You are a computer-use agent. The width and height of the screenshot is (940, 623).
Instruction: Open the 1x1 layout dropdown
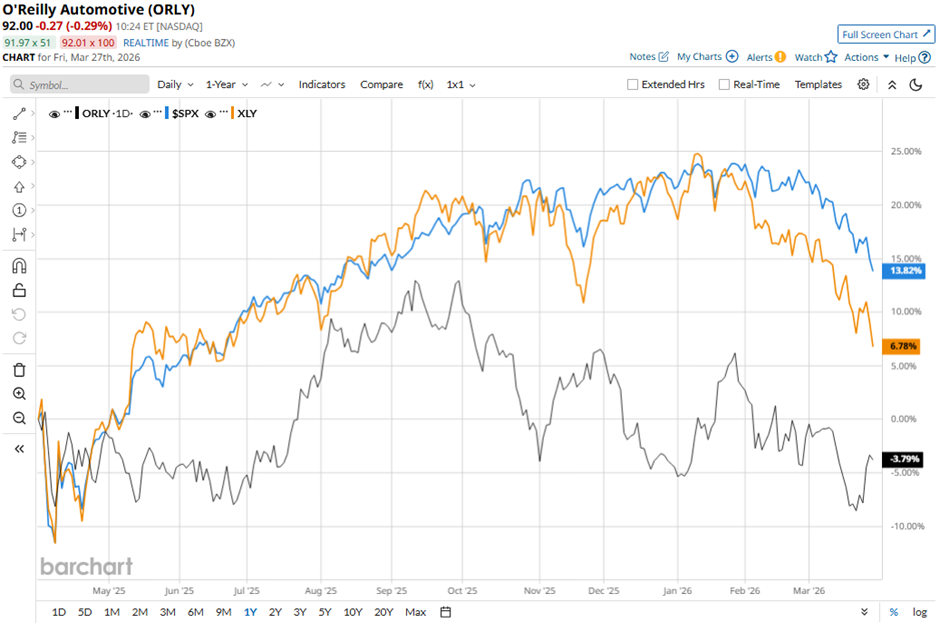click(461, 85)
